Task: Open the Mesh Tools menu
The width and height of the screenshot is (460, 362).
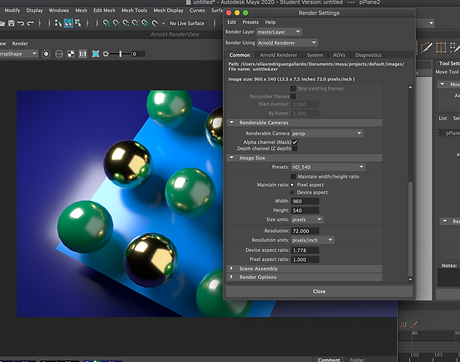Action: click(134, 10)
